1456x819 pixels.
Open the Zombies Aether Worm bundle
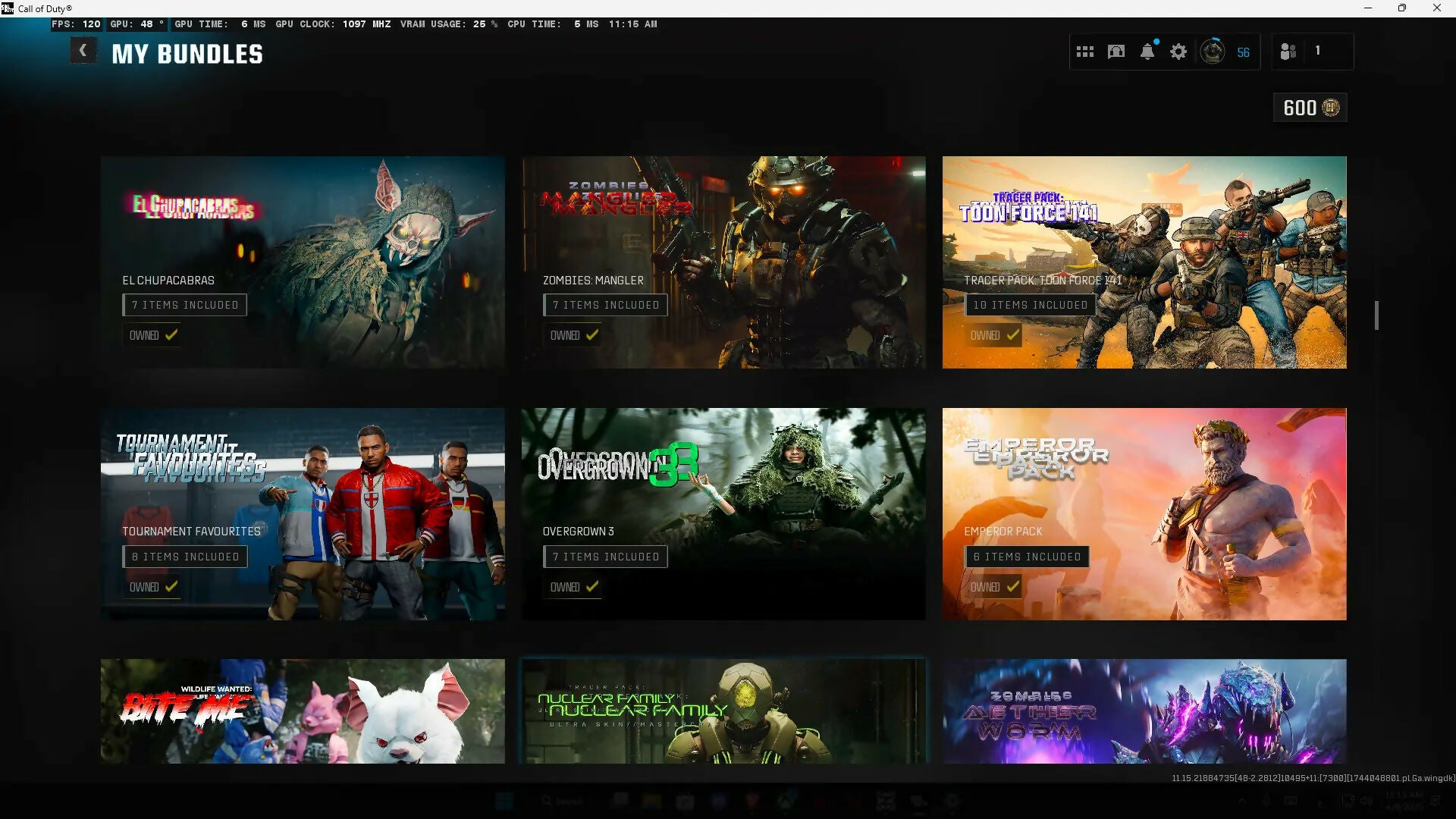(1144, 711)
